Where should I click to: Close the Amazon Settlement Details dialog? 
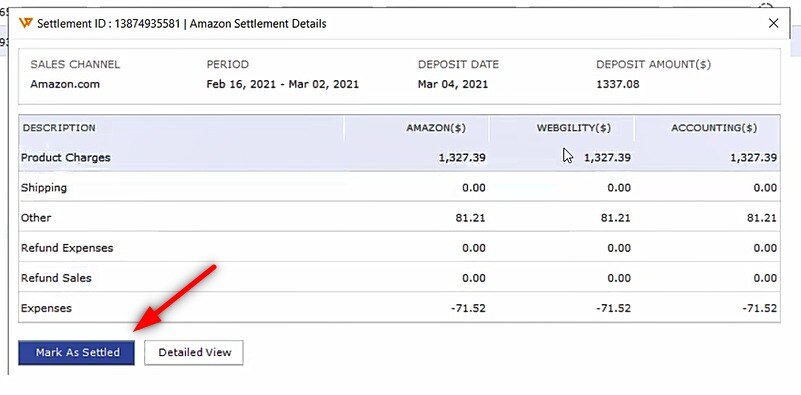(x=773, y=23)
